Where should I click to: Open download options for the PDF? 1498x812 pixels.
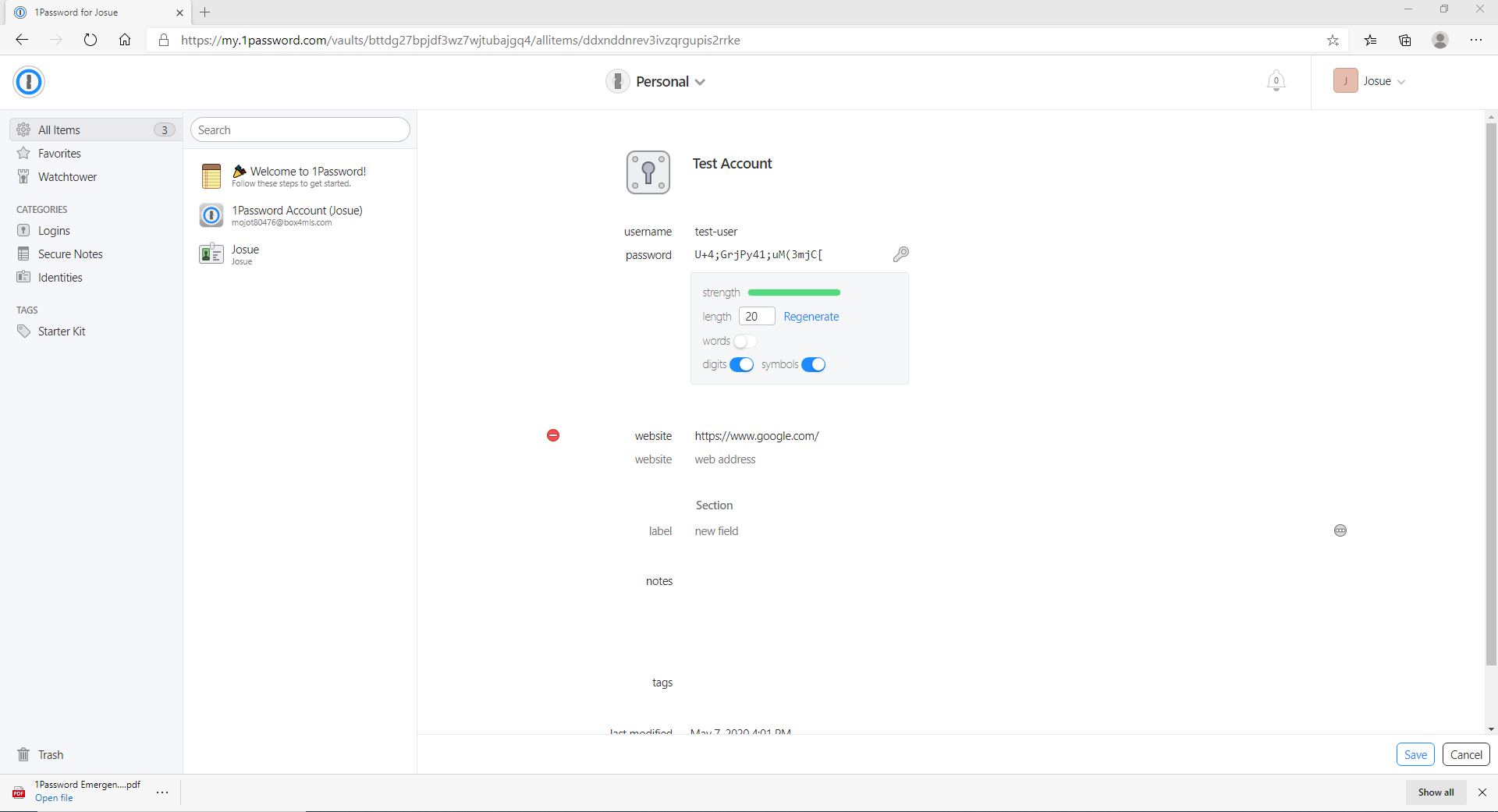tap(162, 792)
